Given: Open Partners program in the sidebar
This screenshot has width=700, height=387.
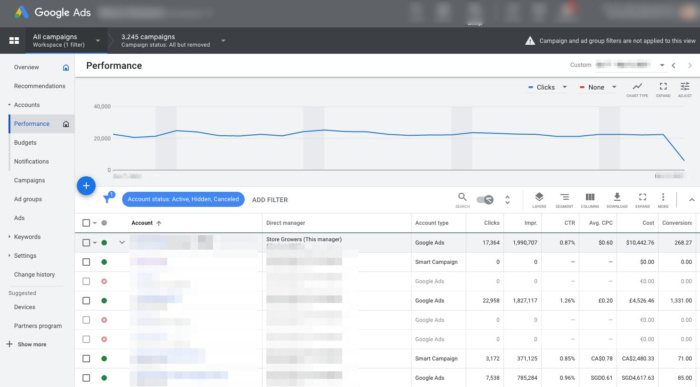Looking at the screenshot, I should pos(38,326).
